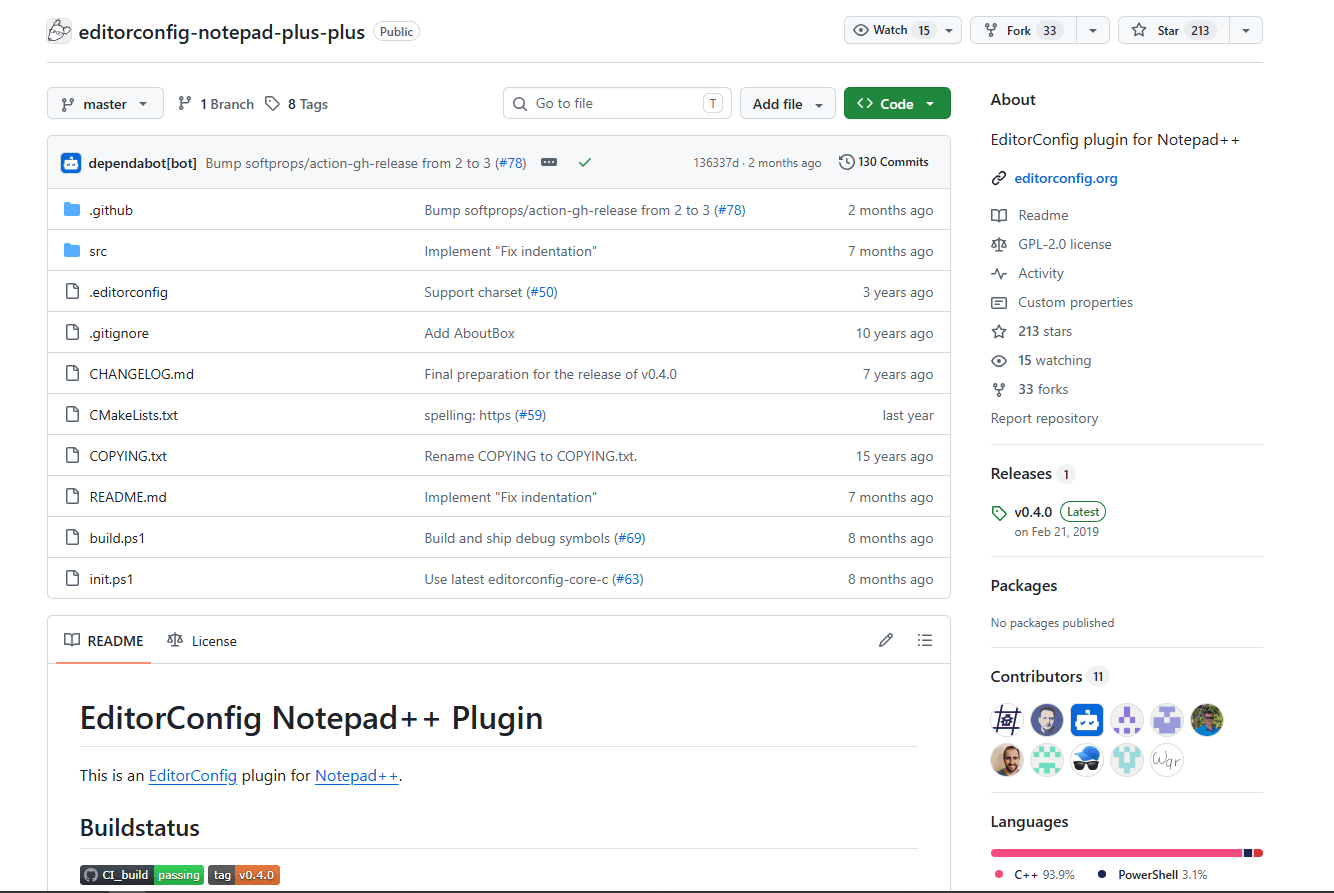Open commit message details ellipsis
Image resolution: width=1334 pixels, height=893 pixels.
(x=549, y=162)
